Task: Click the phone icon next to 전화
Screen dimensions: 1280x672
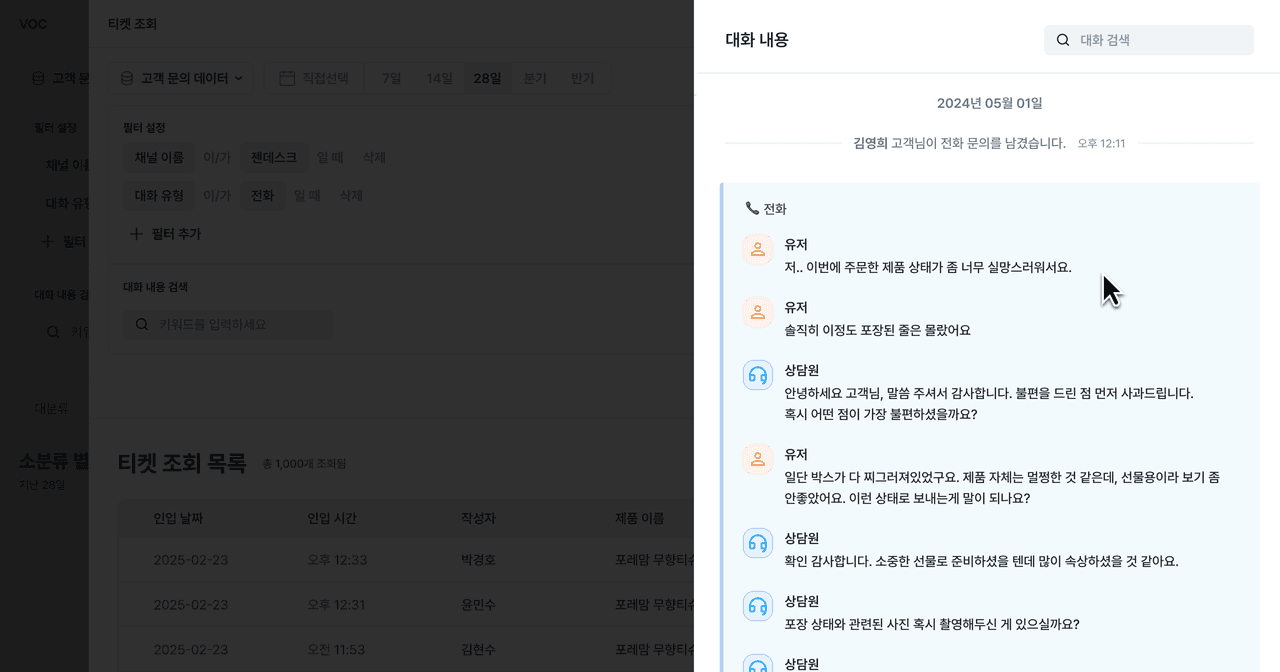Action: (x=752, y=208)
